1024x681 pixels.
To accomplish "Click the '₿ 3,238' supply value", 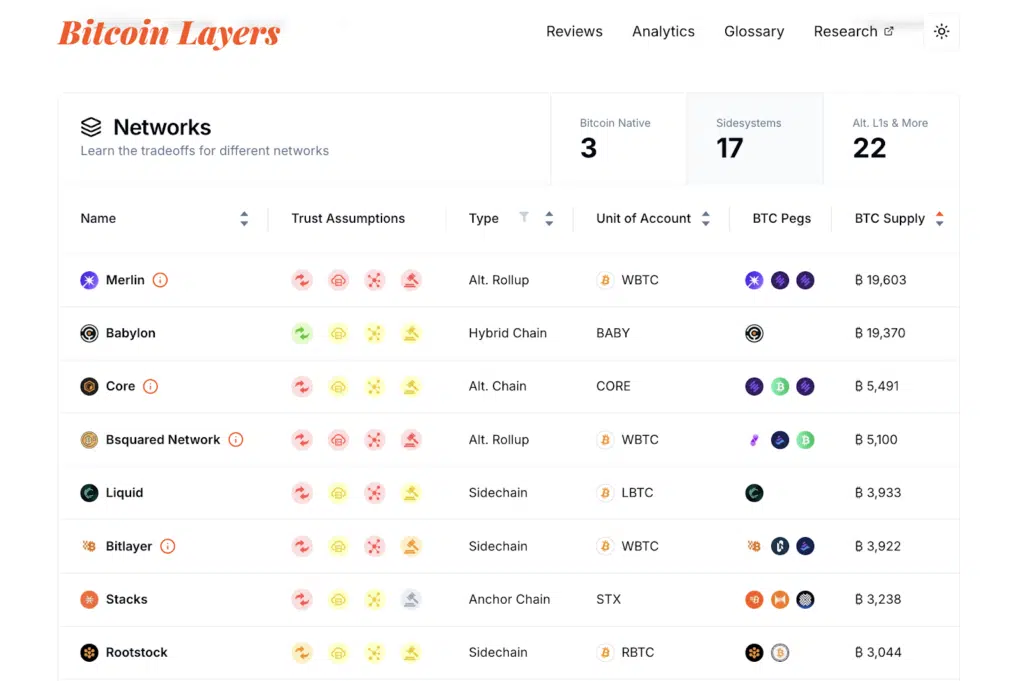I will (878, 599).
